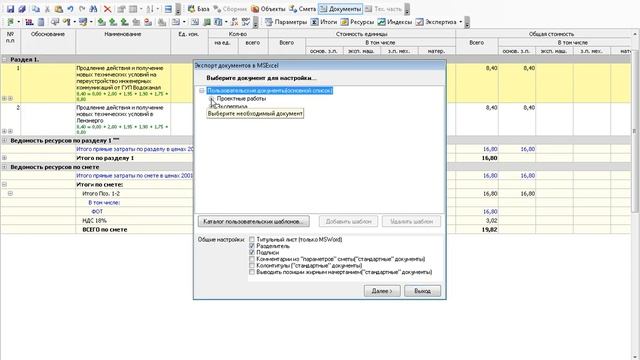640x360 pixels.
Task: Click the Paste clipboard icon
Action: (59, 9)
